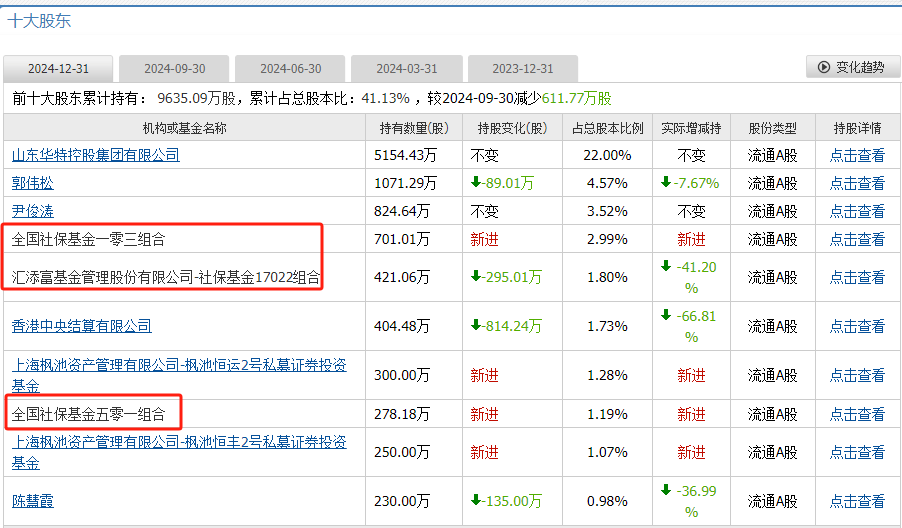Click the 278.18万 holding value
The width and height of the screenshot is (902, 528).
coord(402,414)
